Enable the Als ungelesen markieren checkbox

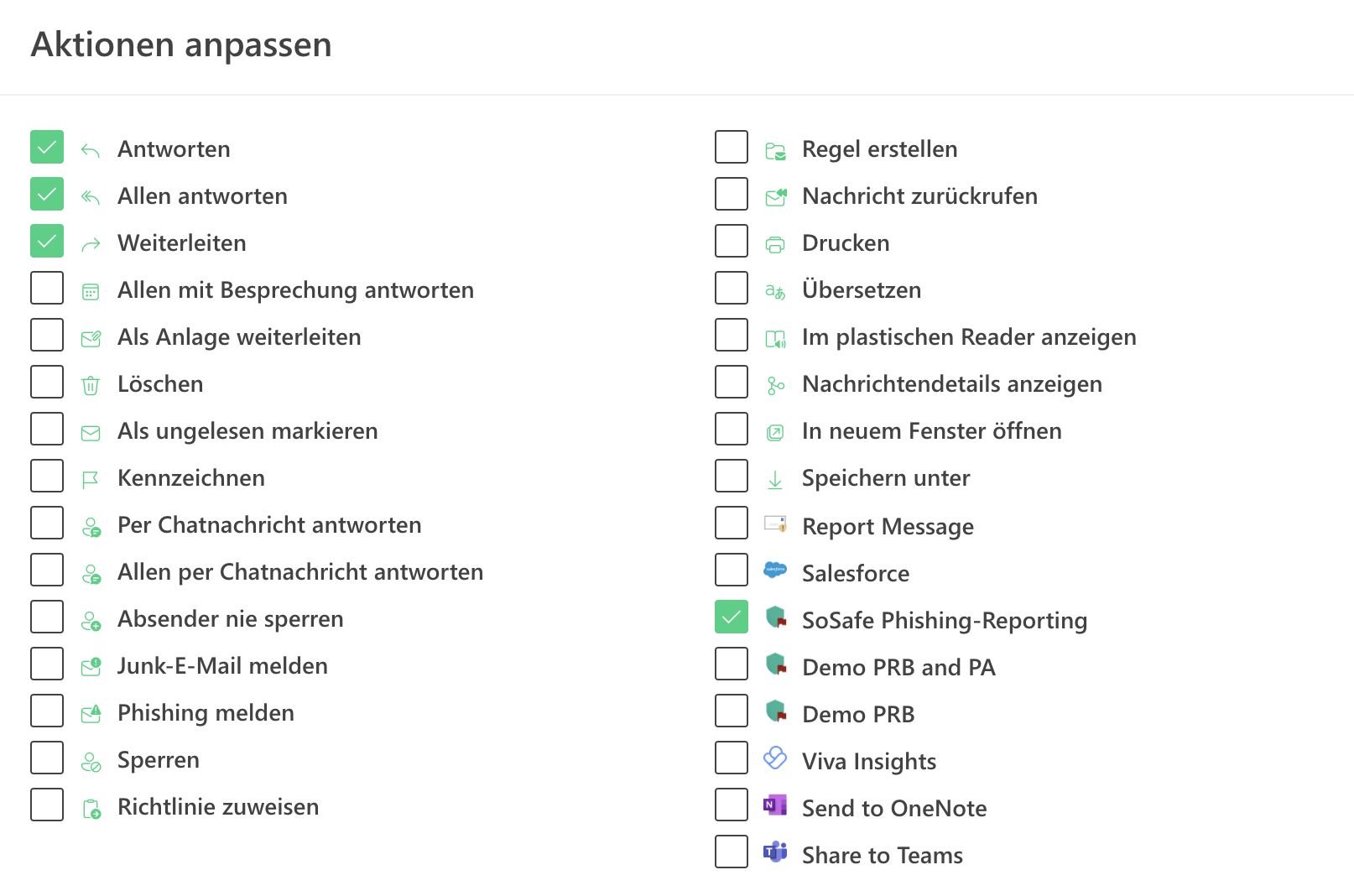(x=47, y=429)
